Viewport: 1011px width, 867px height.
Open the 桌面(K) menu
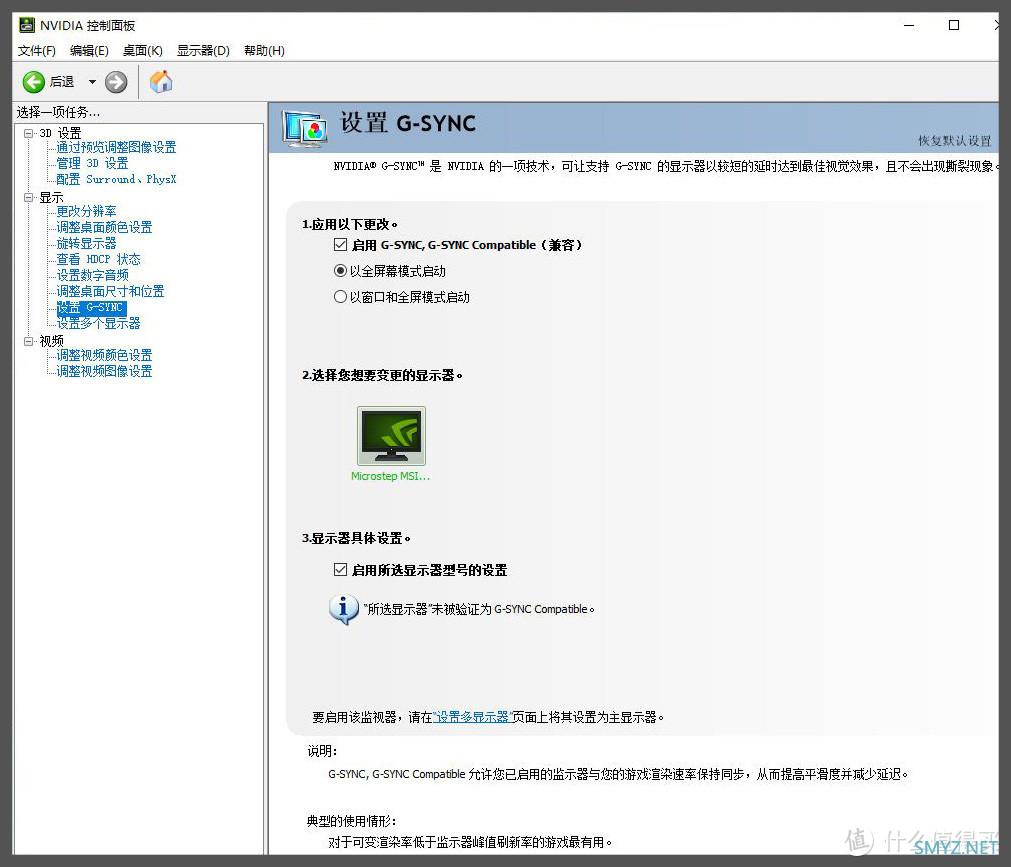[142, 50]
